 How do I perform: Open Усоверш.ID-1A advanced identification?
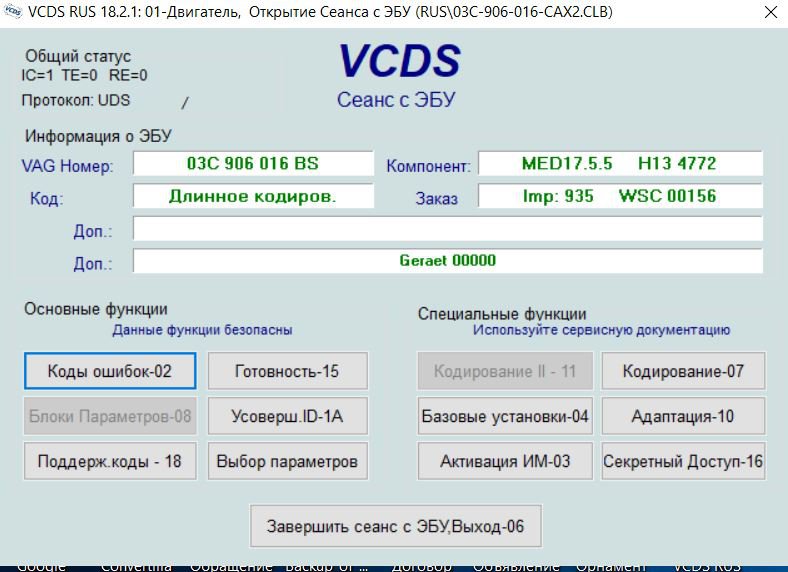[288, 416]
